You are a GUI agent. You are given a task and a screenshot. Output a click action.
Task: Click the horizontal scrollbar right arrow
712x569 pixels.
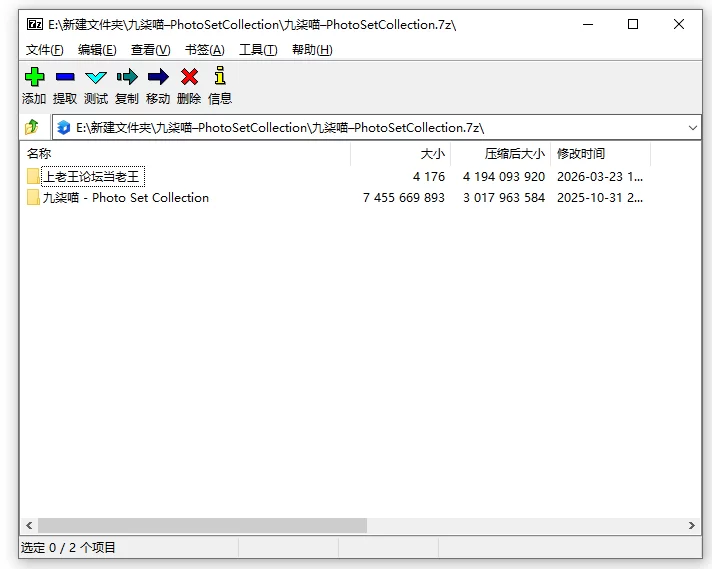(x=692, y=525)
